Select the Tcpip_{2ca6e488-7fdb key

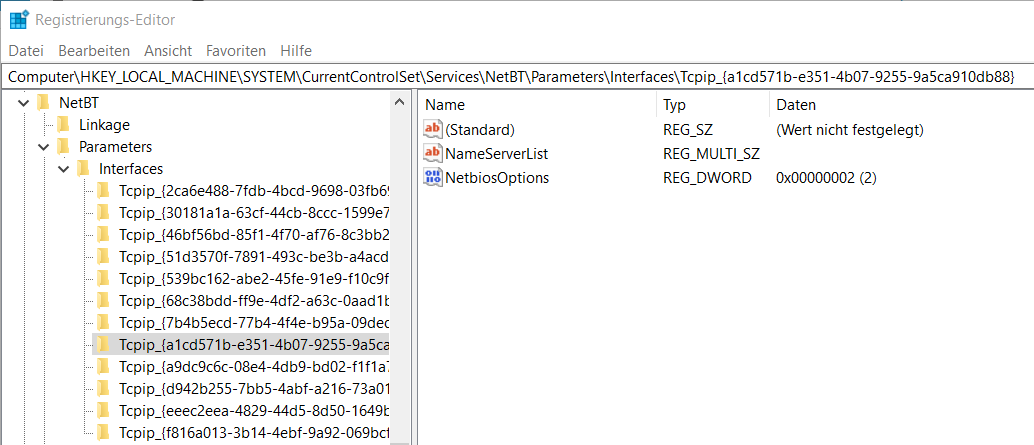pyautogui.click(x=255, y=191)
